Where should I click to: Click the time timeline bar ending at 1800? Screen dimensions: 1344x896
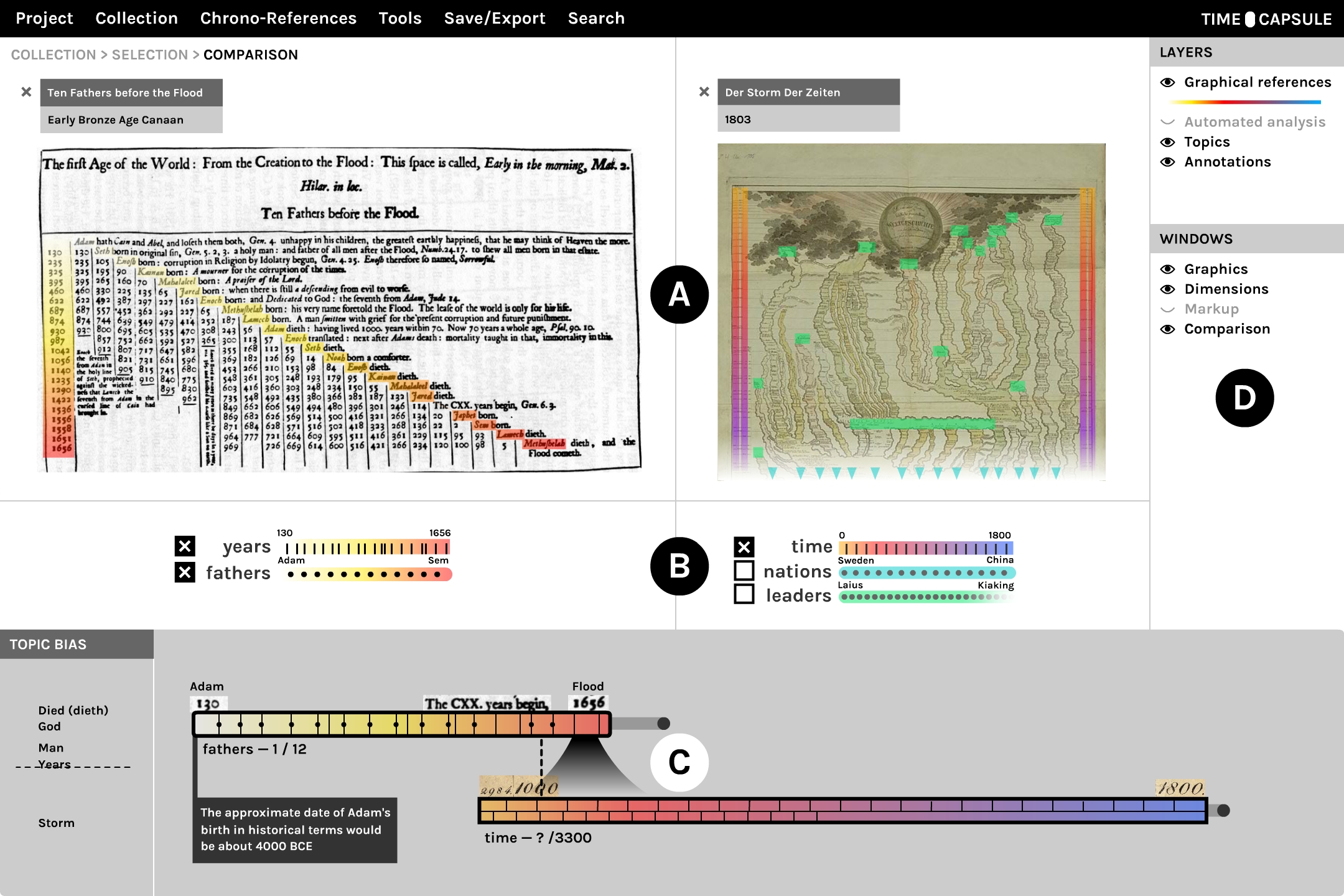[842, 811]
